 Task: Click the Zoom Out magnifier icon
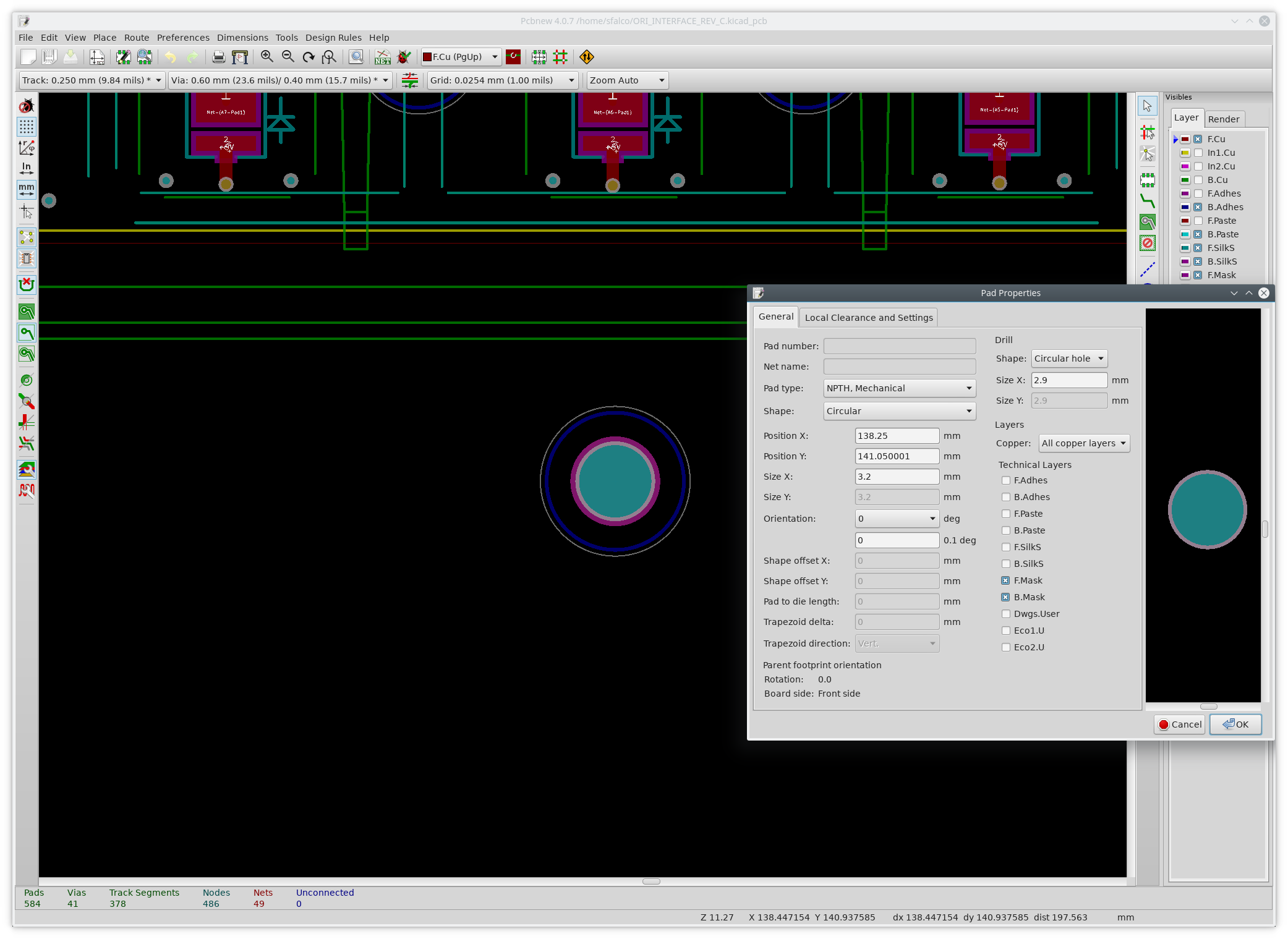pyautogui.click(x=288, y=57)
